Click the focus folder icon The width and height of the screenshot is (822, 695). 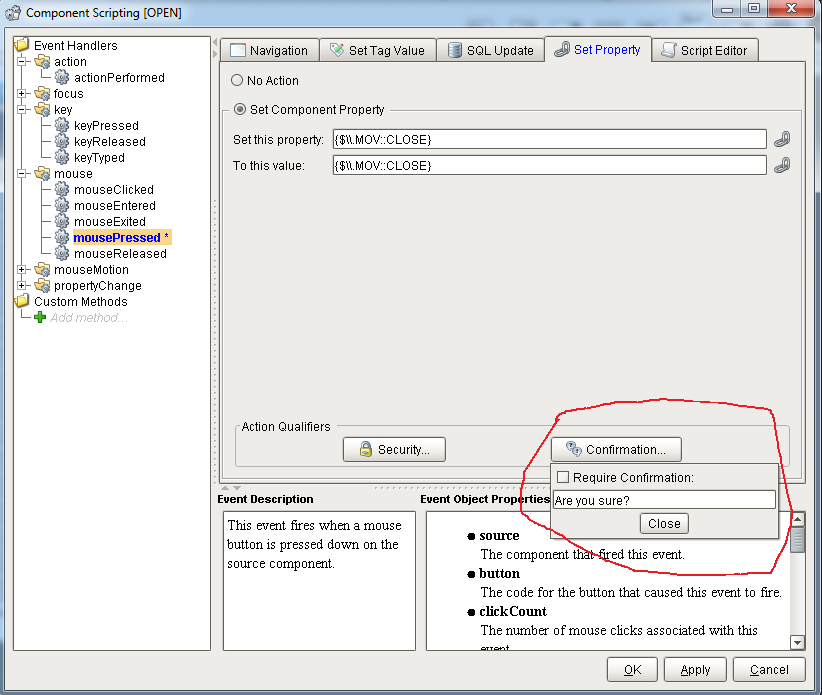(x=42, y=93)
